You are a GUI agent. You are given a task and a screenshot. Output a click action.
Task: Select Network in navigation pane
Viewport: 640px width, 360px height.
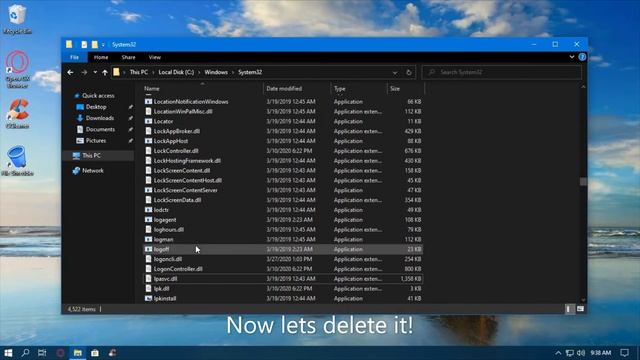point(93,171)
